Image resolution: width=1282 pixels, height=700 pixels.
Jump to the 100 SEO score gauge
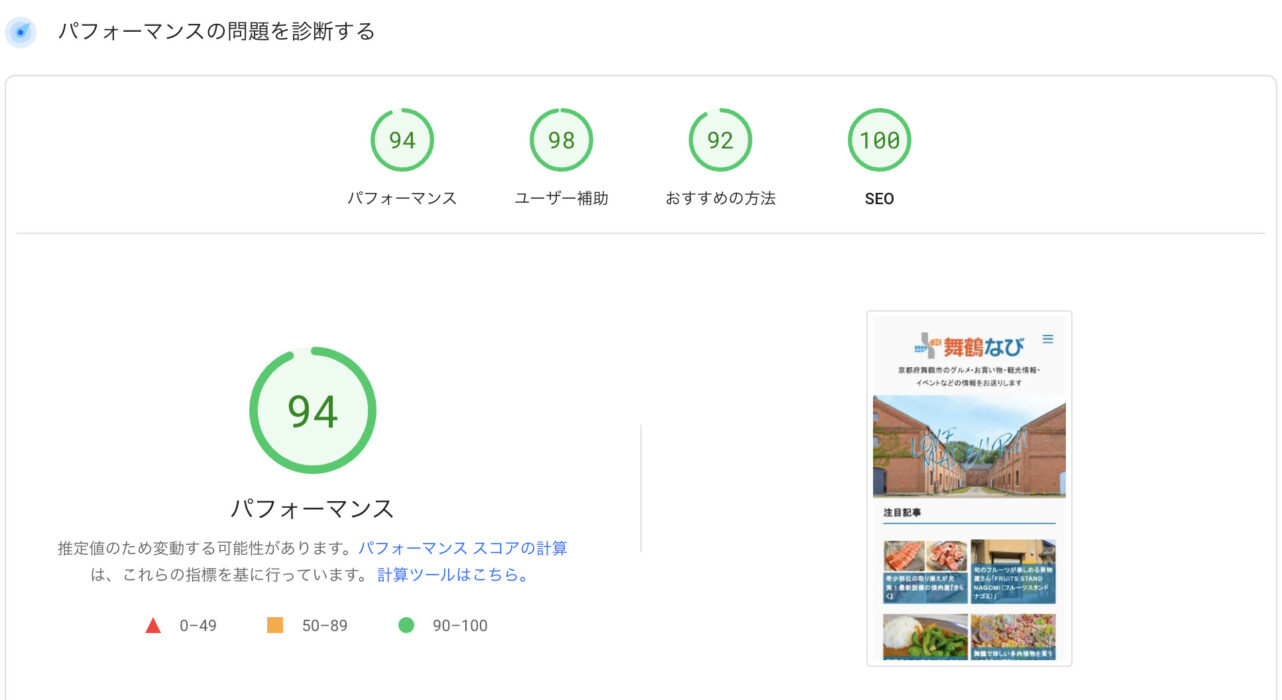pyautogui.click(x=879, y=140)
